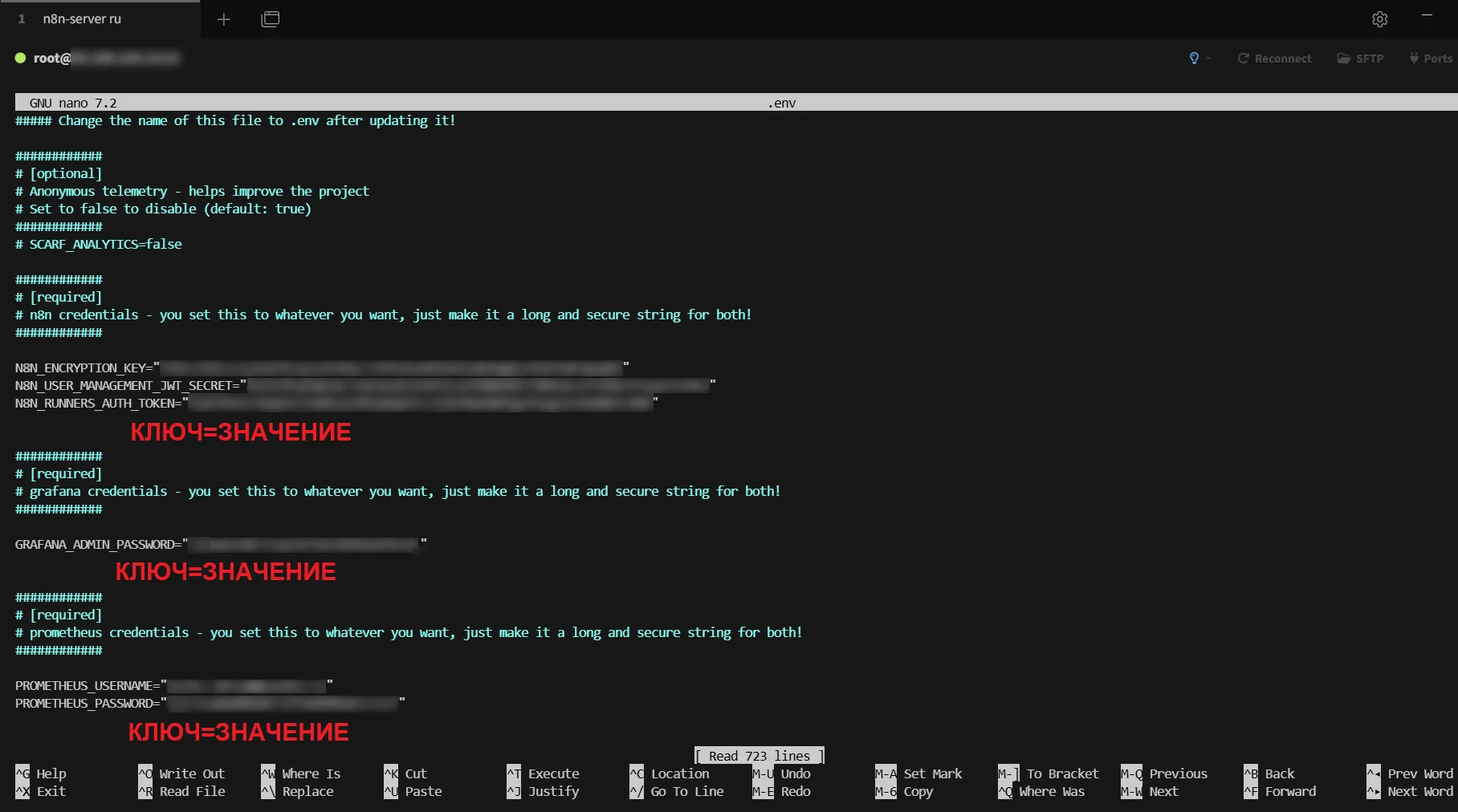1458x812 pixels.
Task: Click Cut shortcut label
Action: [x=416, y=773]
